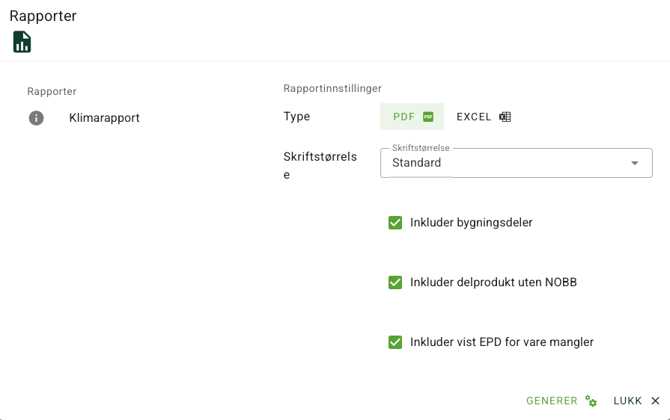Click the Rapporter dialog title
Screen dimensions: 670x420
(43, 16)
